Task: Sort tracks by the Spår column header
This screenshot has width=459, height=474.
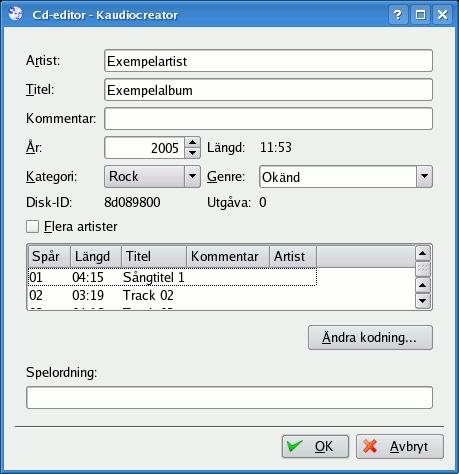Action: [49, 256]
